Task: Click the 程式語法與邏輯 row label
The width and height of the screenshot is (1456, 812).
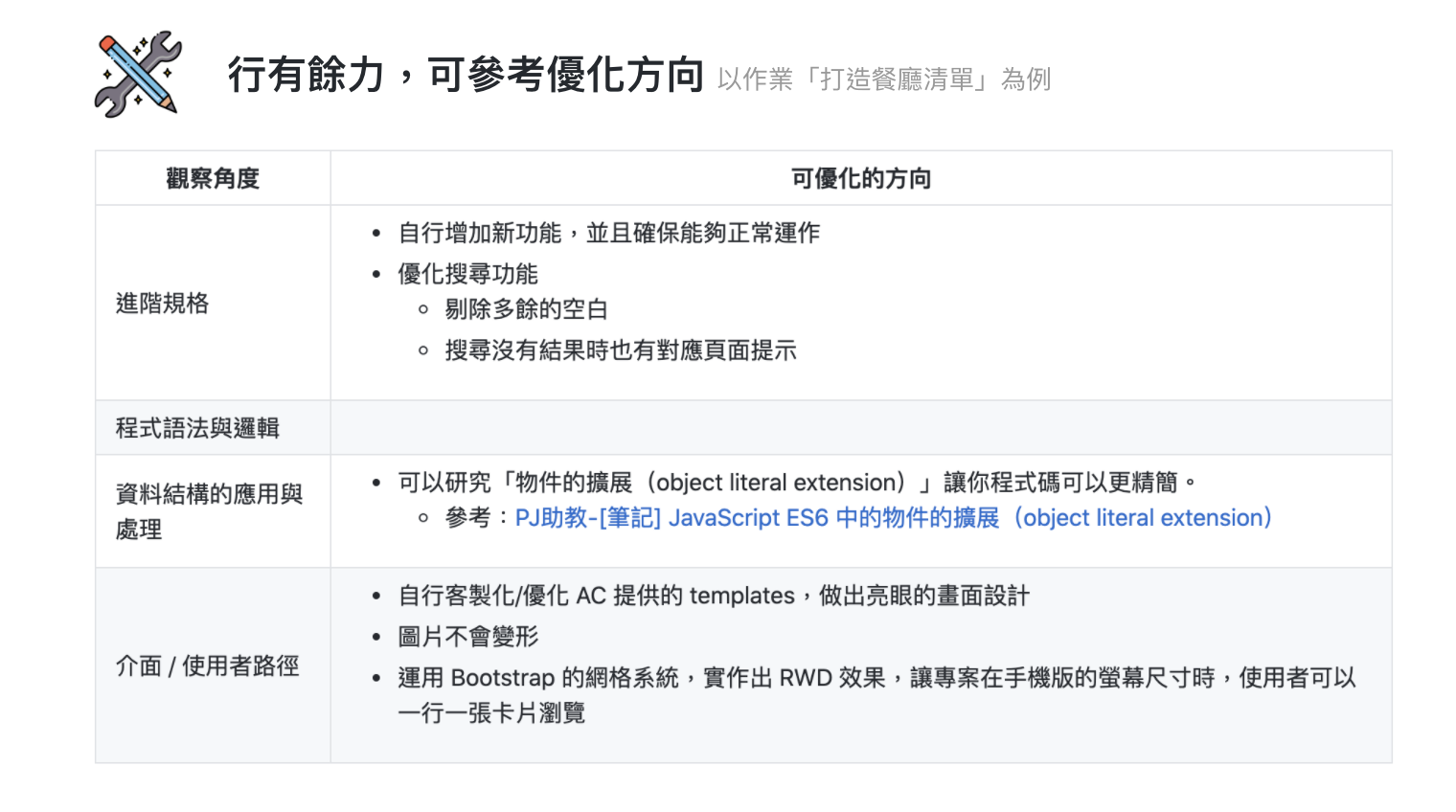Action: pyautogui.click(x=197, y=428)
